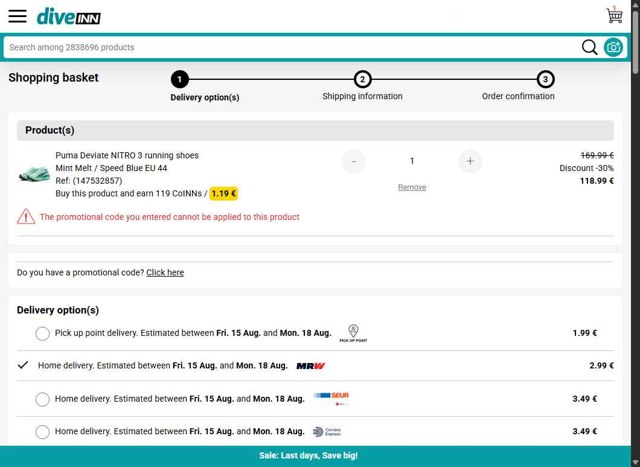
Task: Click the magnifying glass search icon
Action: click(589, 47)
